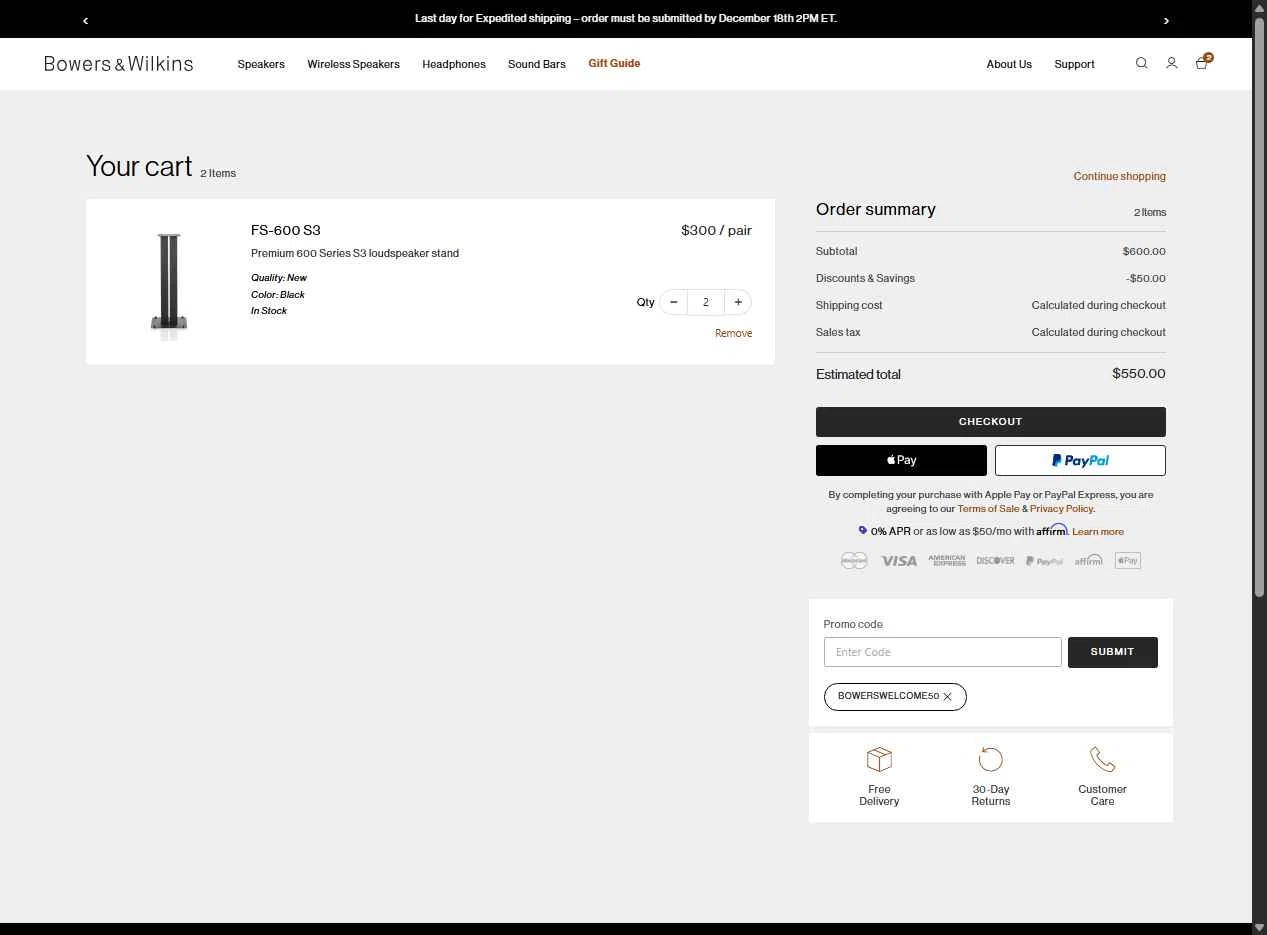Click the CHECKOUT button
This screenshot has width=1267, height=935.
pos(991,422)
